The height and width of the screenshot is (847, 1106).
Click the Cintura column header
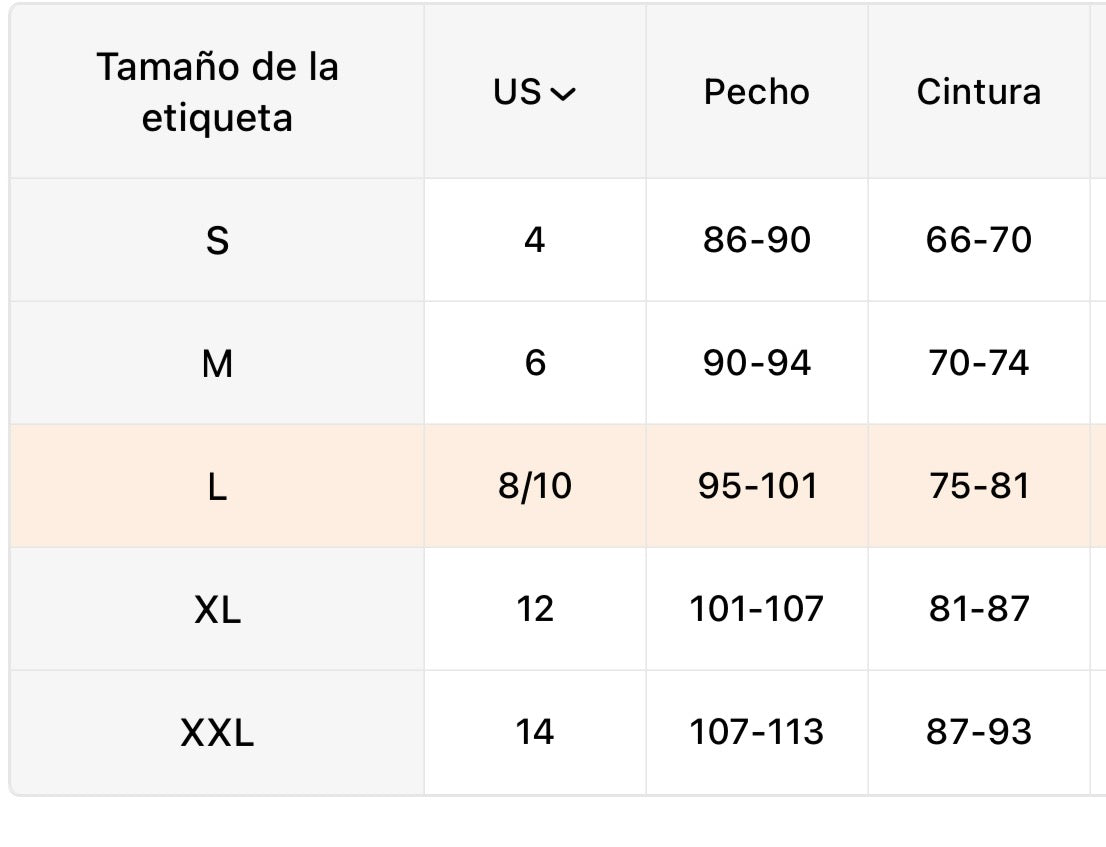(x=979, y=92)
